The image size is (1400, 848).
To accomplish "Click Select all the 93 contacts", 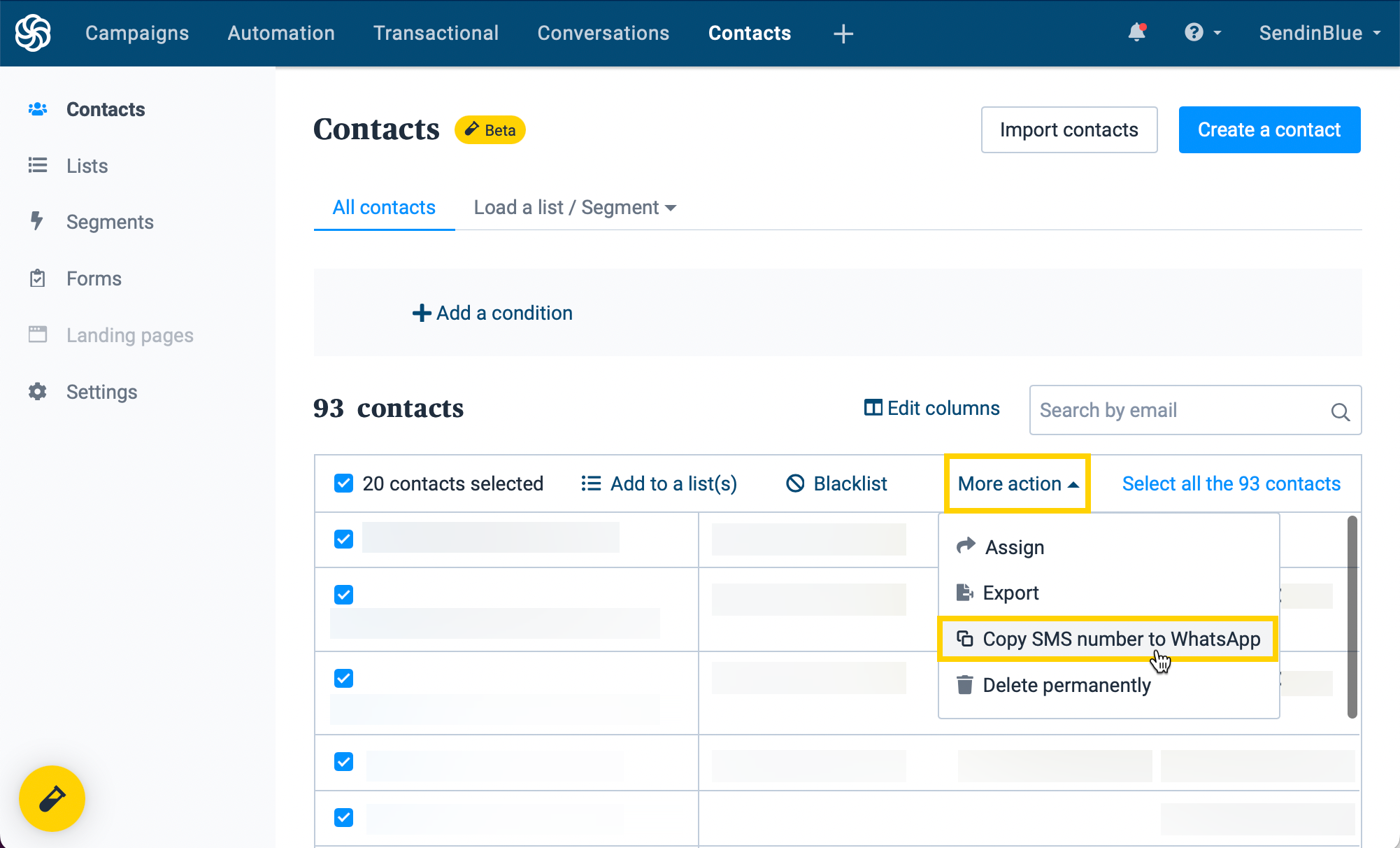I will [1231, 483].
